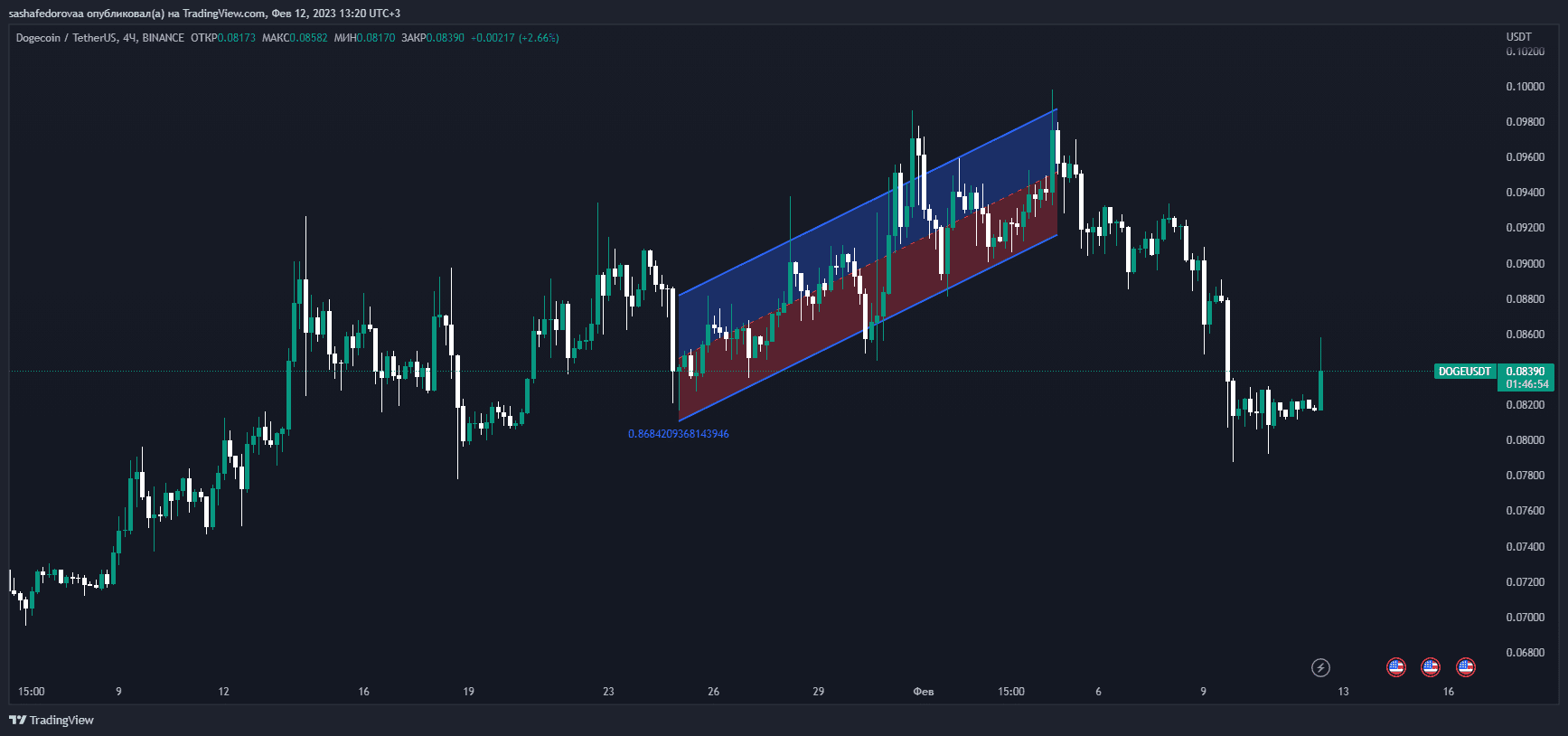Image resolution: width=1568 pixels, height=736 pixels.
Task: Click the 0.07000 price axis label
Action: 1526,618
